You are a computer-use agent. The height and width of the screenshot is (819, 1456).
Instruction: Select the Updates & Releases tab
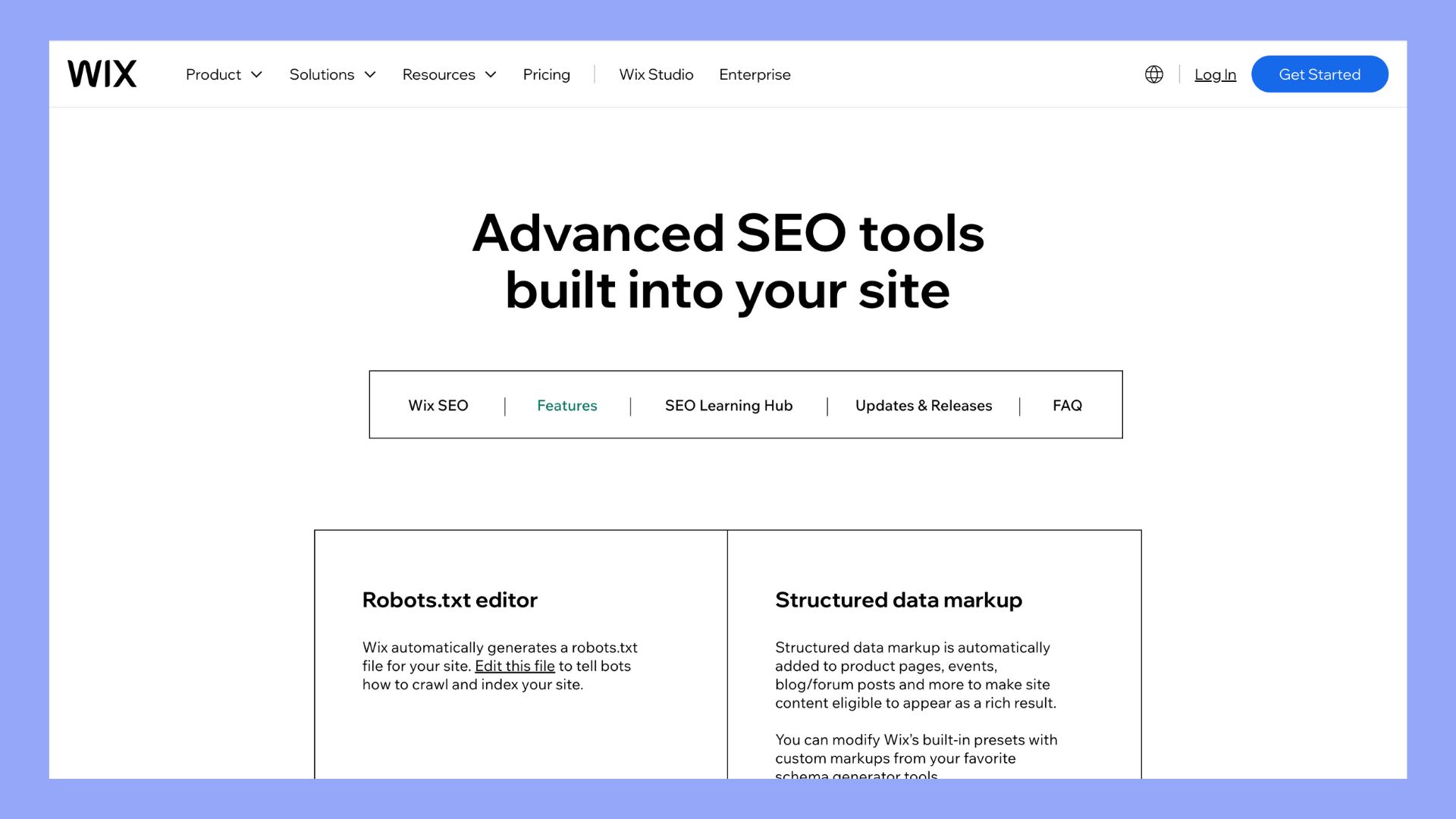tap(924, 404)
